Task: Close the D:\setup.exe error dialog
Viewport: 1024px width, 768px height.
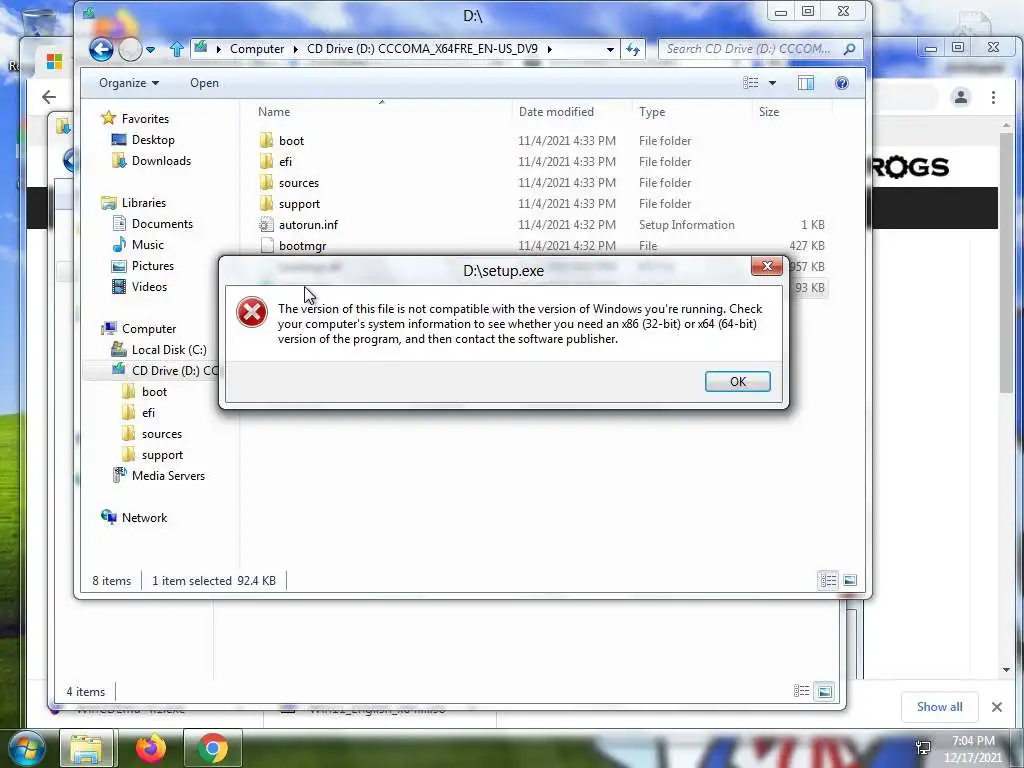Action: pos(767,266)
